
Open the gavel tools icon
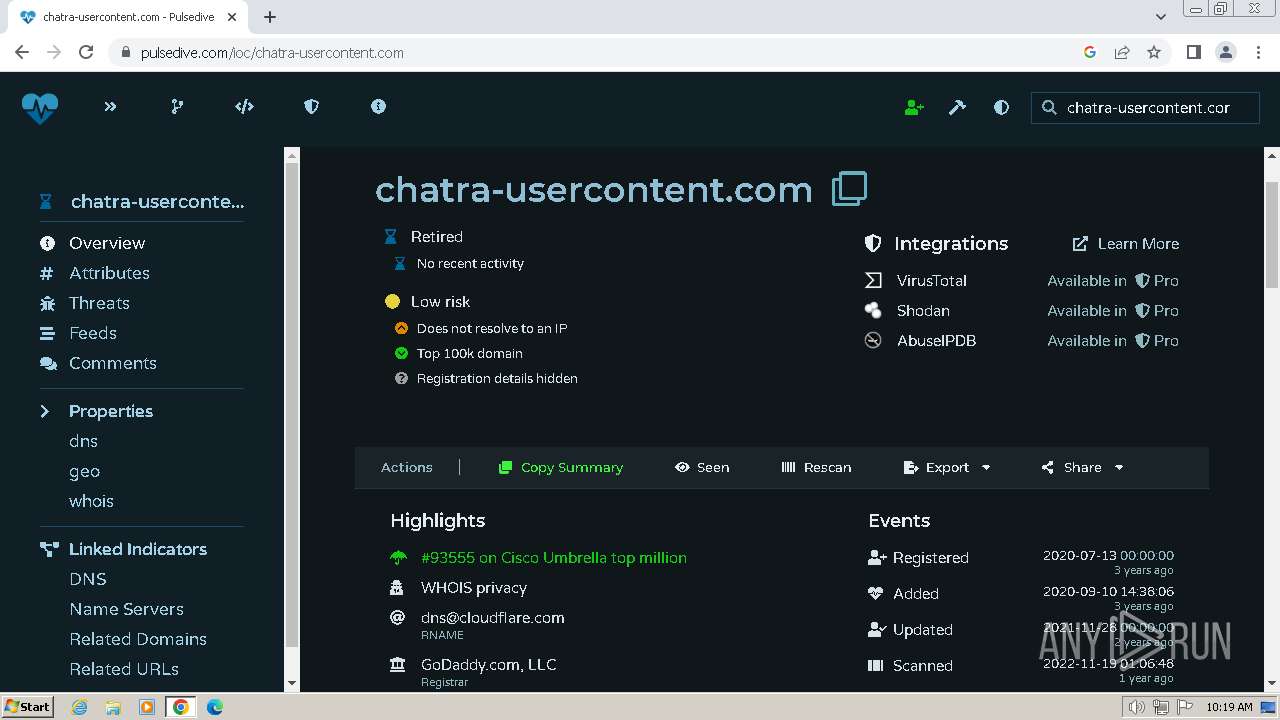[x=957, y=108]
